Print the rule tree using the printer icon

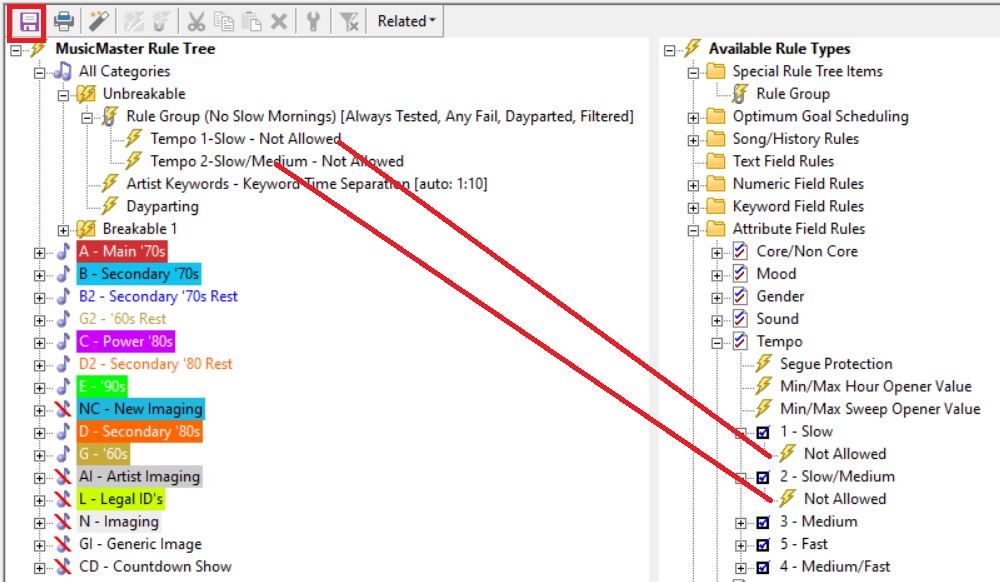coord(64,22)
